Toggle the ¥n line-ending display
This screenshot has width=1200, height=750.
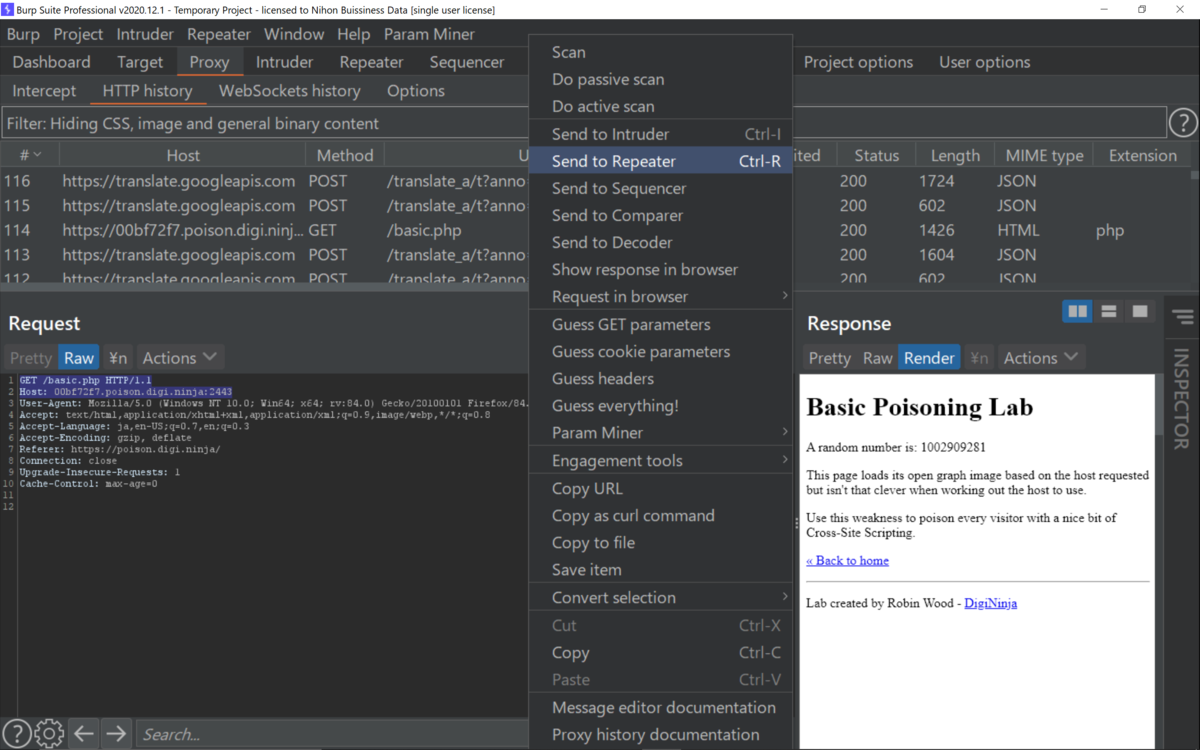(117, 357)
